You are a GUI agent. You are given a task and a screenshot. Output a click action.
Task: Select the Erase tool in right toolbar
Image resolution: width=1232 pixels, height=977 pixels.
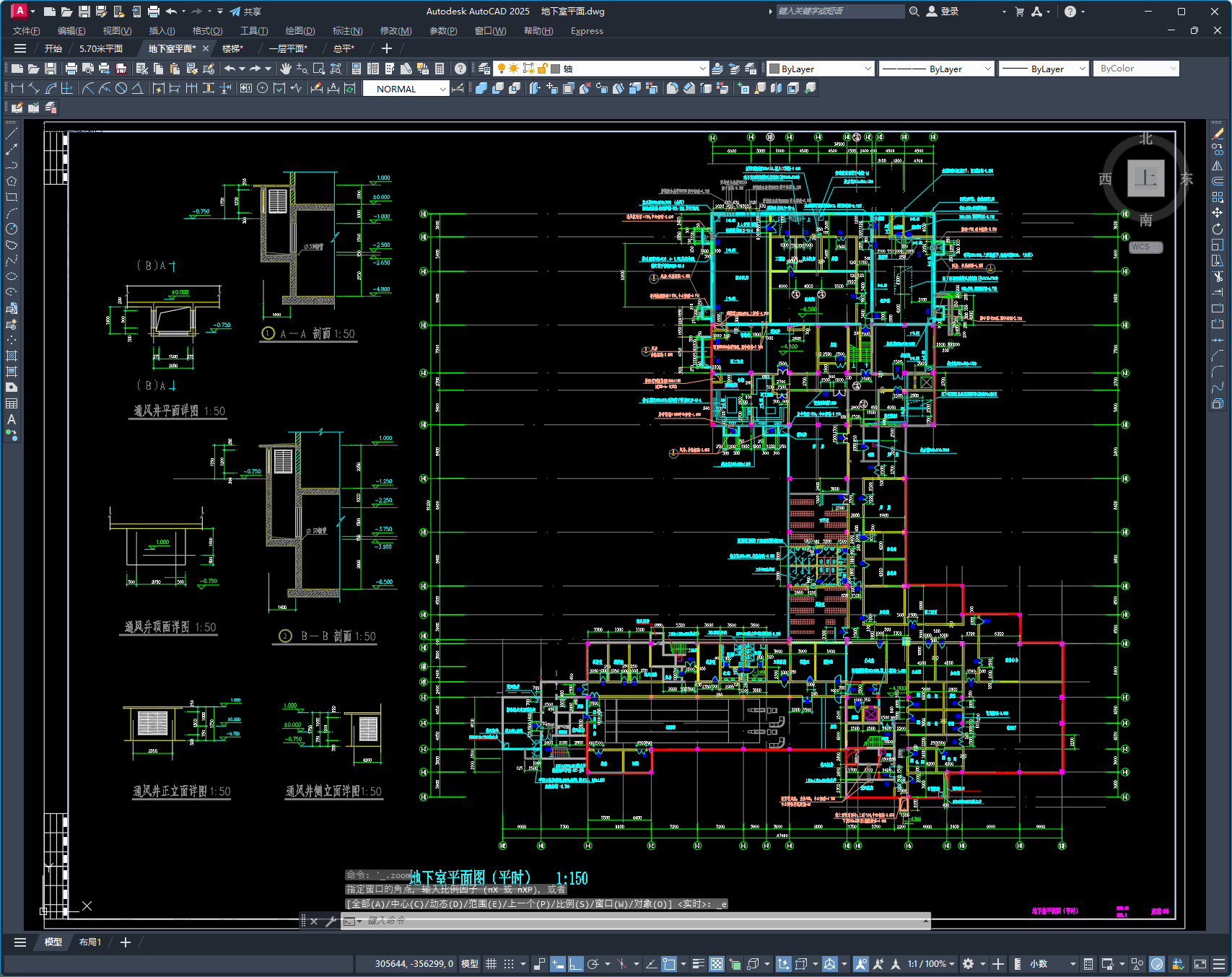click(x=1218, y=134)
